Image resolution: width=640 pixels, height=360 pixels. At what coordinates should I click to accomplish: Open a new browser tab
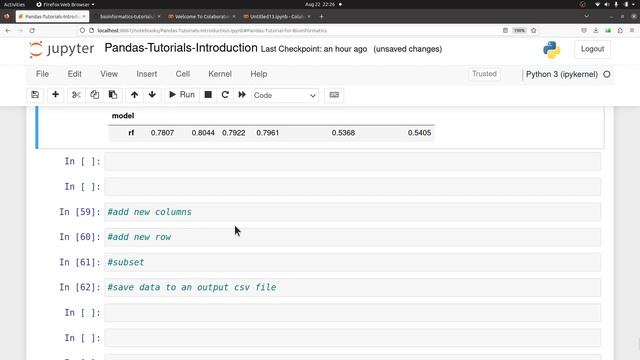pos(322,17)
